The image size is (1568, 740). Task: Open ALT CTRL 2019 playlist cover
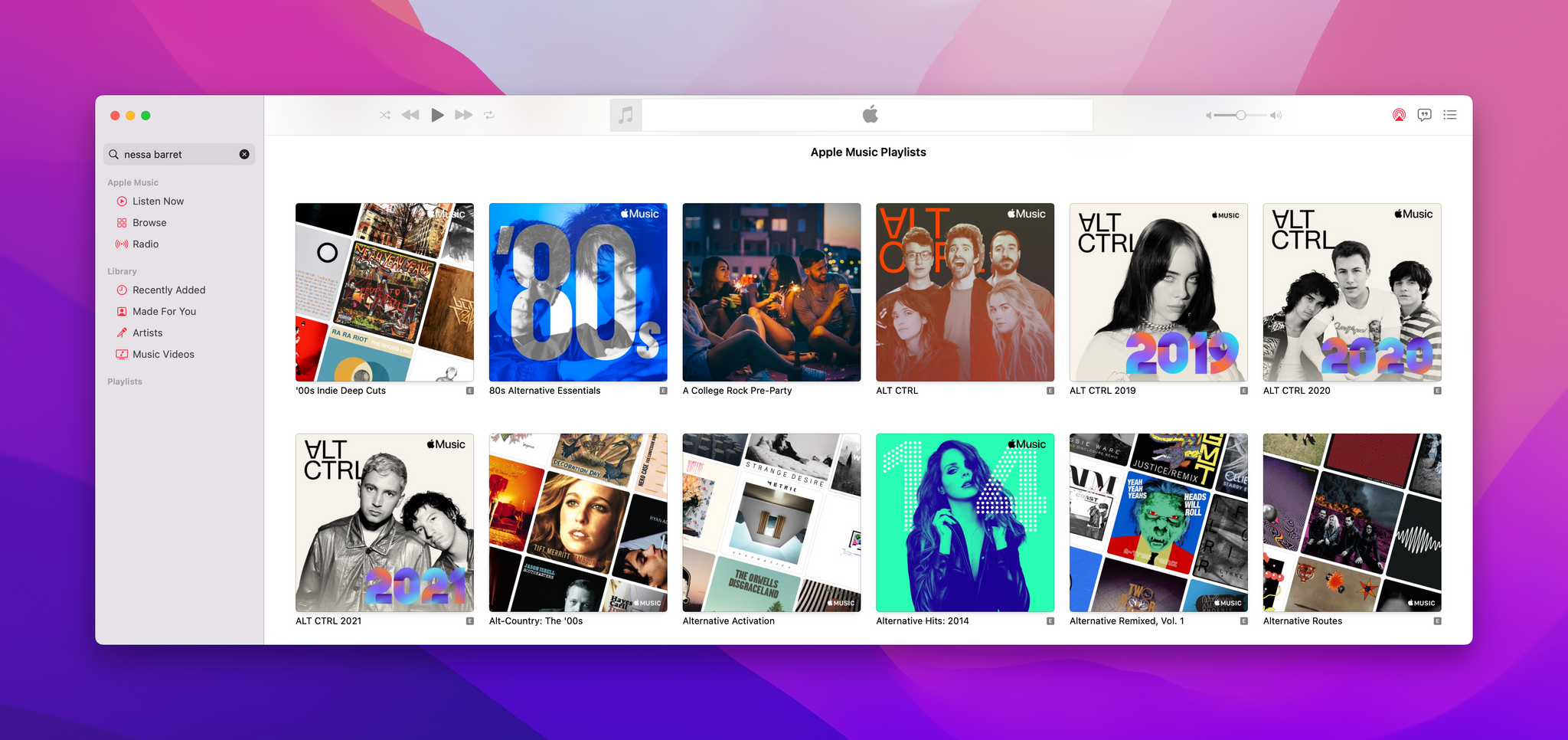tap(1158, 292)
